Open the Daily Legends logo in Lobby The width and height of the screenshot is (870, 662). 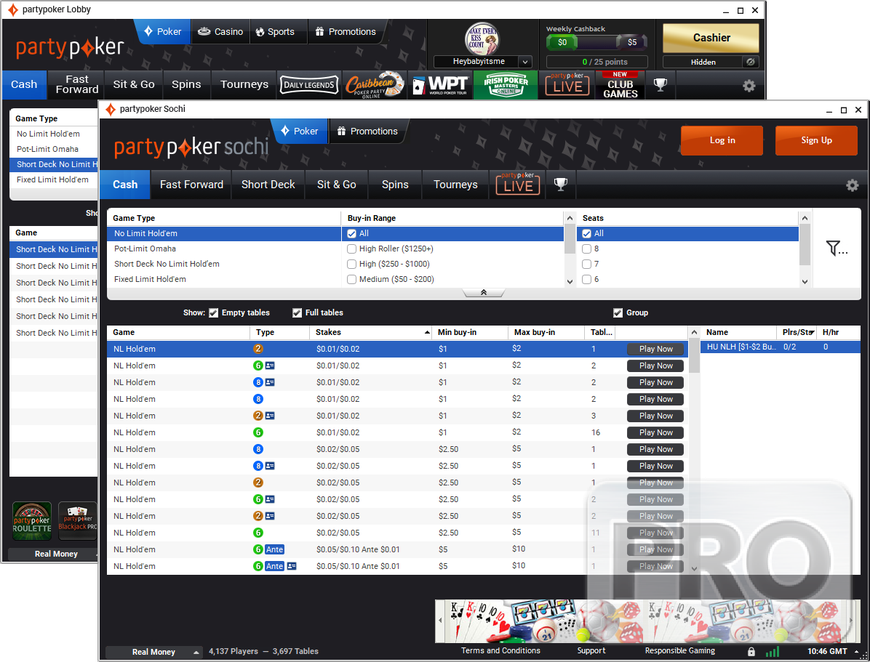pyautogui.click(x=309, y=85)
